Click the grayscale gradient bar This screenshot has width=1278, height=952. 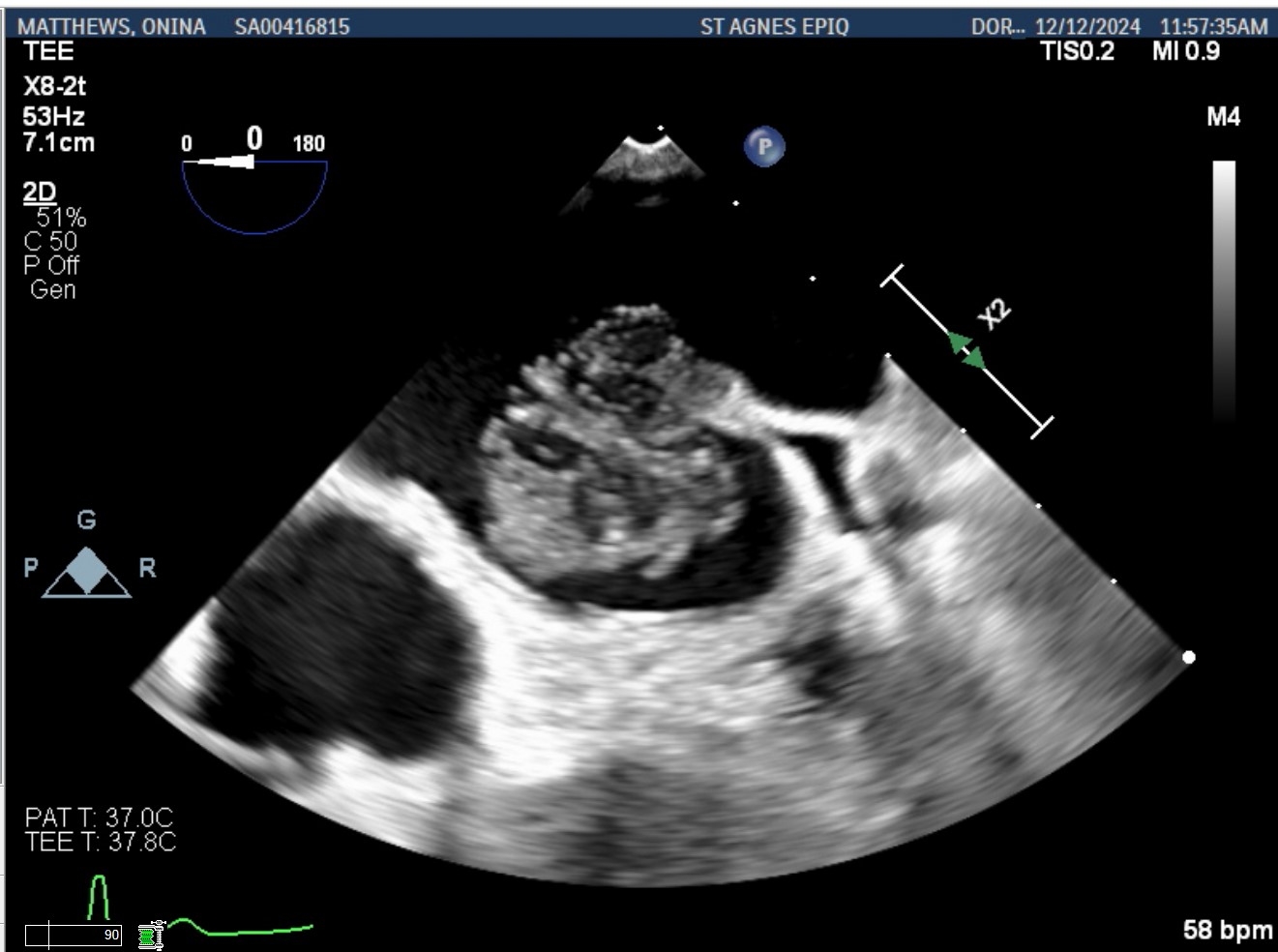pos(1224,290)
